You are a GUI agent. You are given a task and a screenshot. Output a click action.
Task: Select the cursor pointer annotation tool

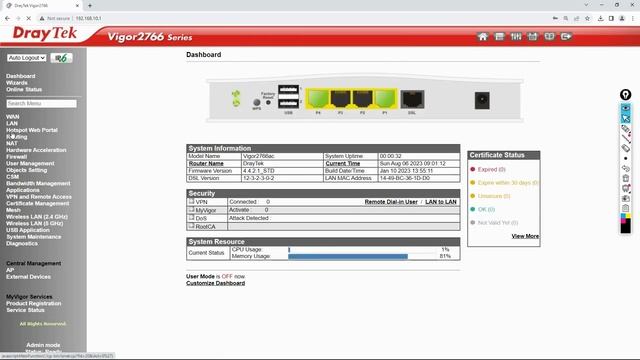(x=625, y=118)
